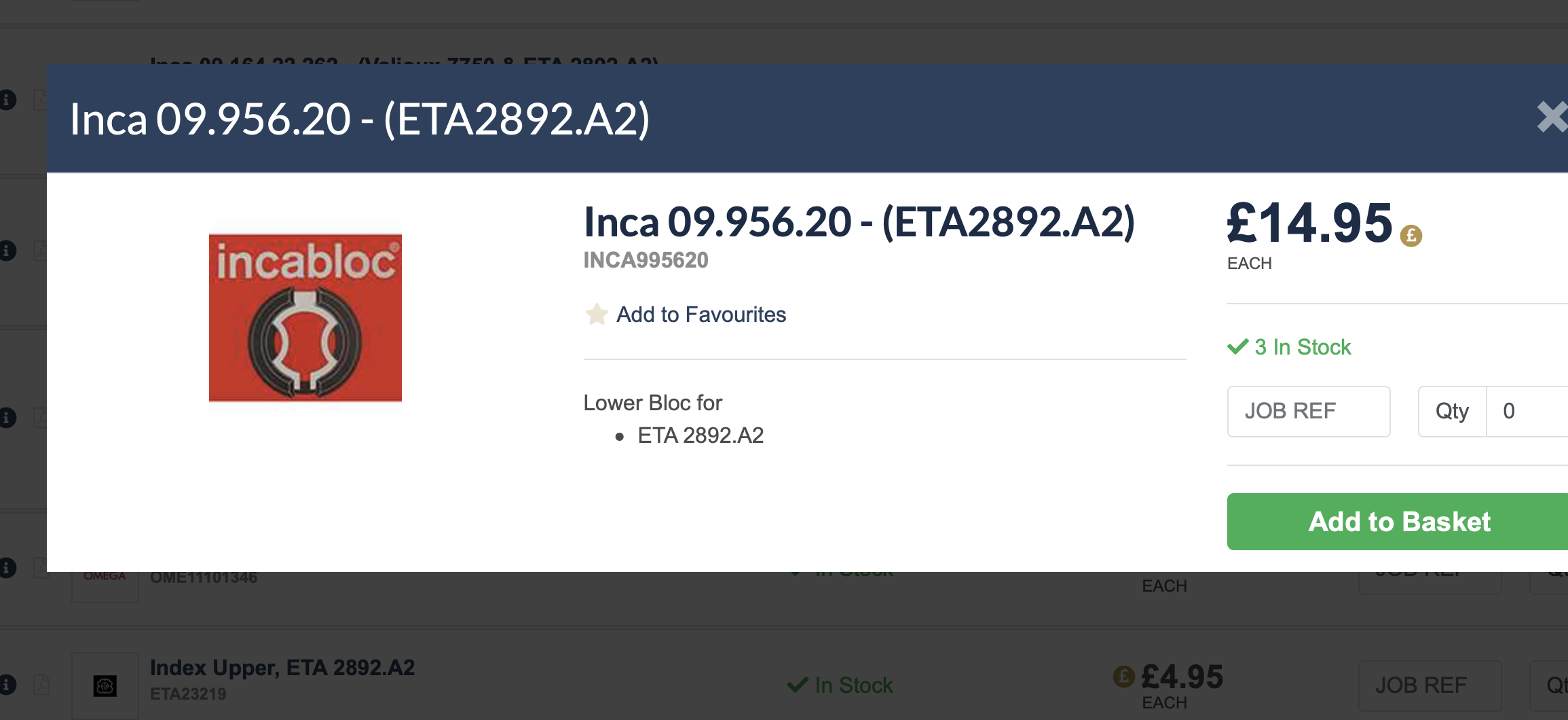
Task: Add the Inca lower bloc to basket
Action: click(1398, 522)
